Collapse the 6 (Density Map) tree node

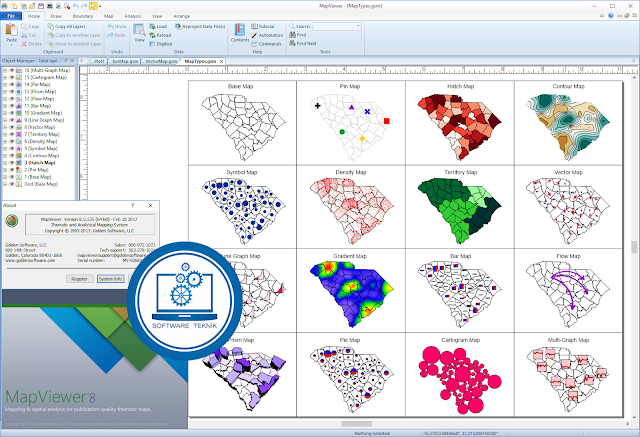coord(5,142)
